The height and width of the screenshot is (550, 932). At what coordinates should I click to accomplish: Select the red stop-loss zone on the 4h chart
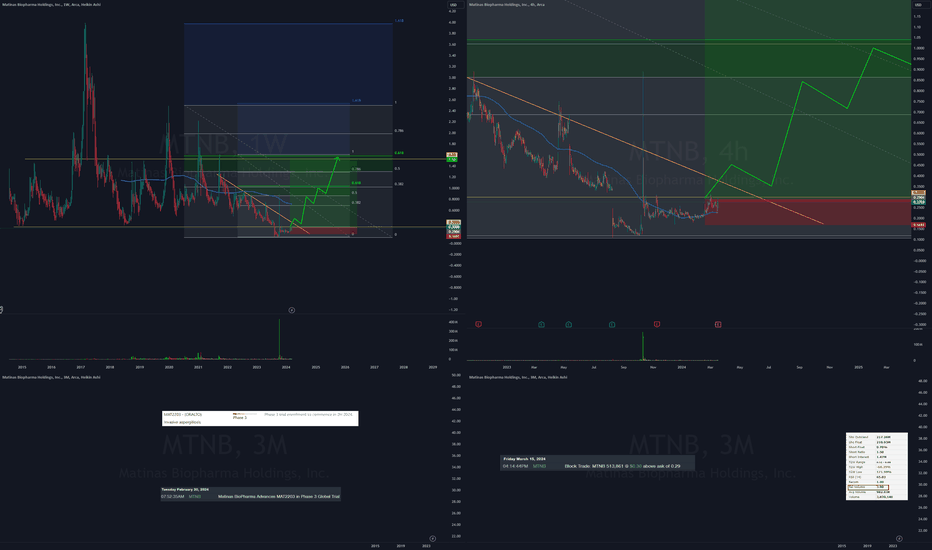pos(808,212)
